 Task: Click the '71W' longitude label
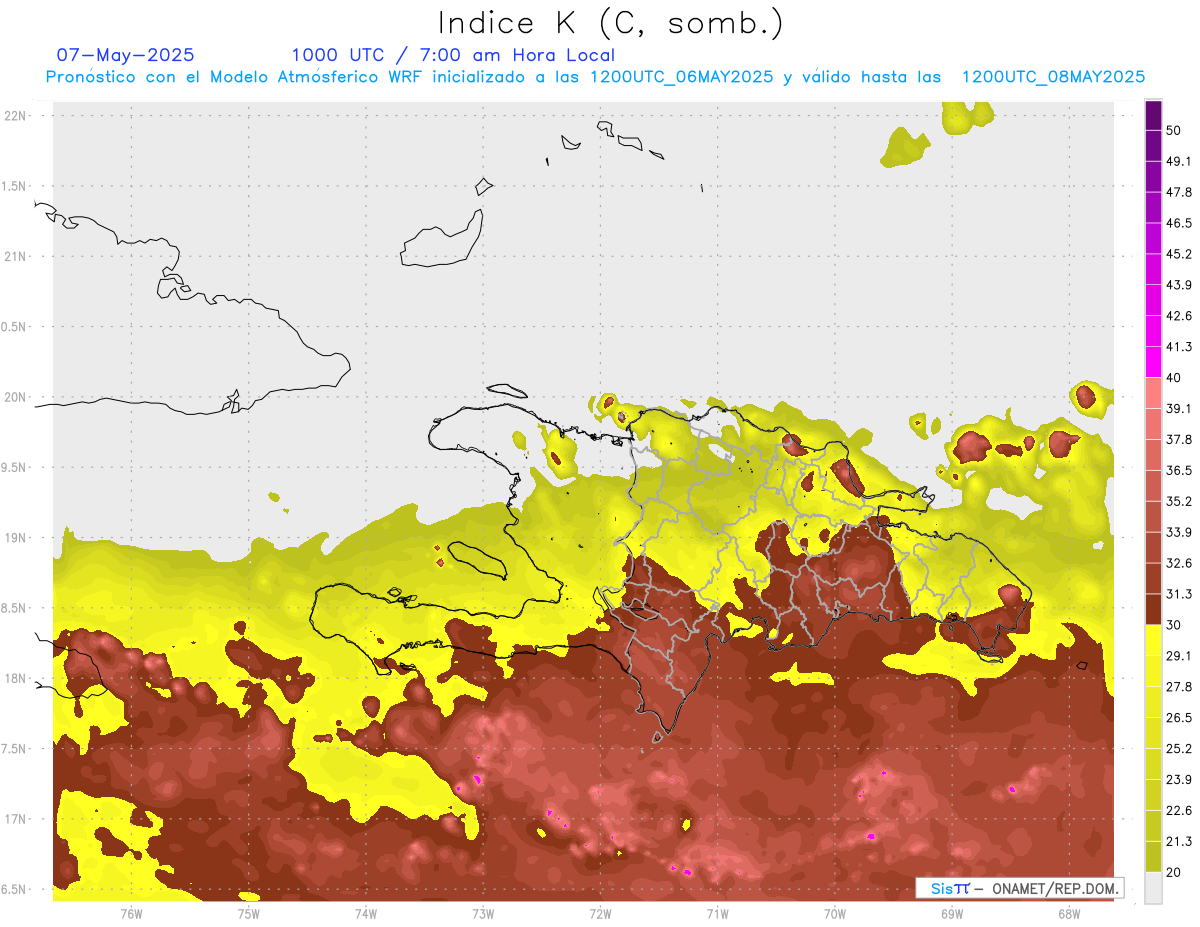click(717, 914)
